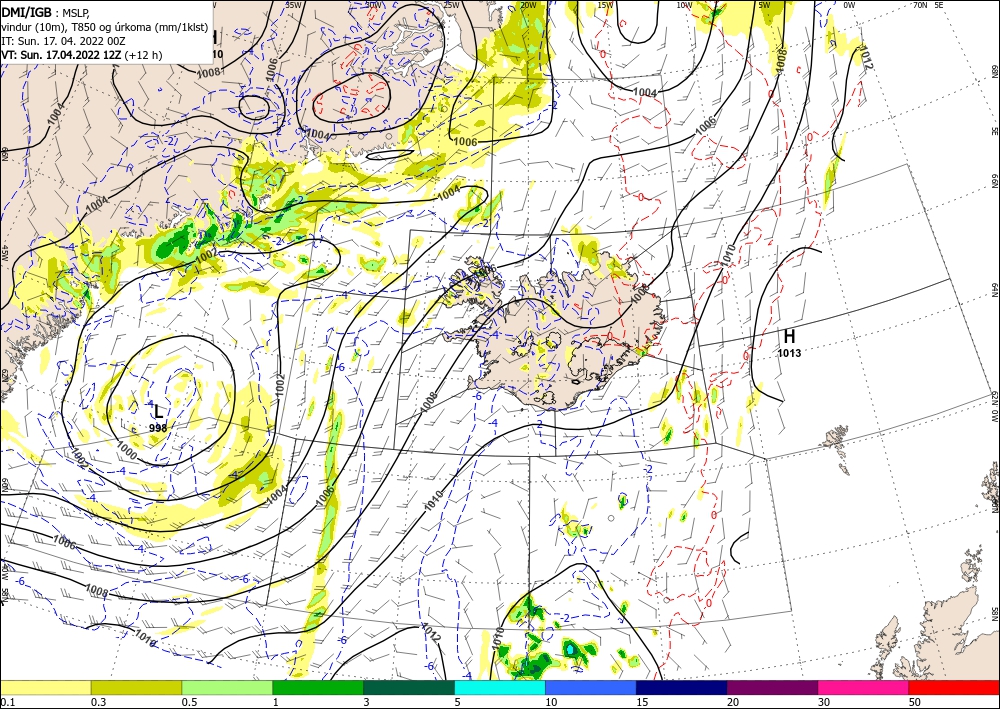
Task: Click the legend value '20'
Action: [733, 702]
